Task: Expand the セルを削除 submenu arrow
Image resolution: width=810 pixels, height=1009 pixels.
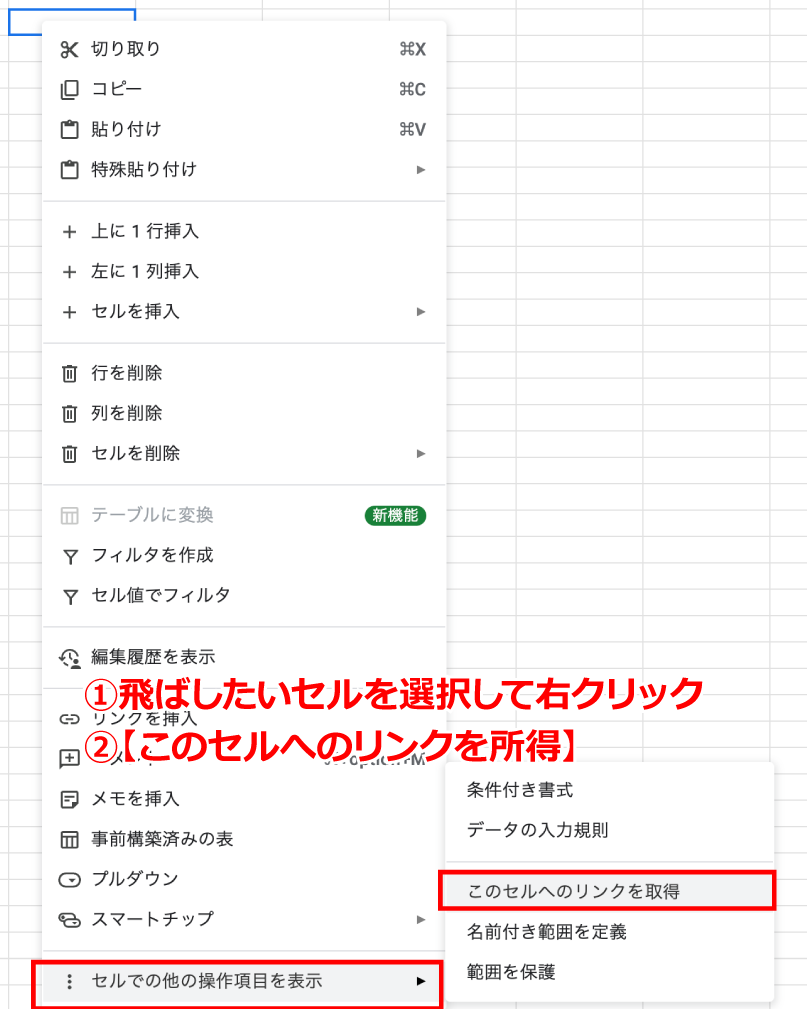Action: tap(421, 454)
